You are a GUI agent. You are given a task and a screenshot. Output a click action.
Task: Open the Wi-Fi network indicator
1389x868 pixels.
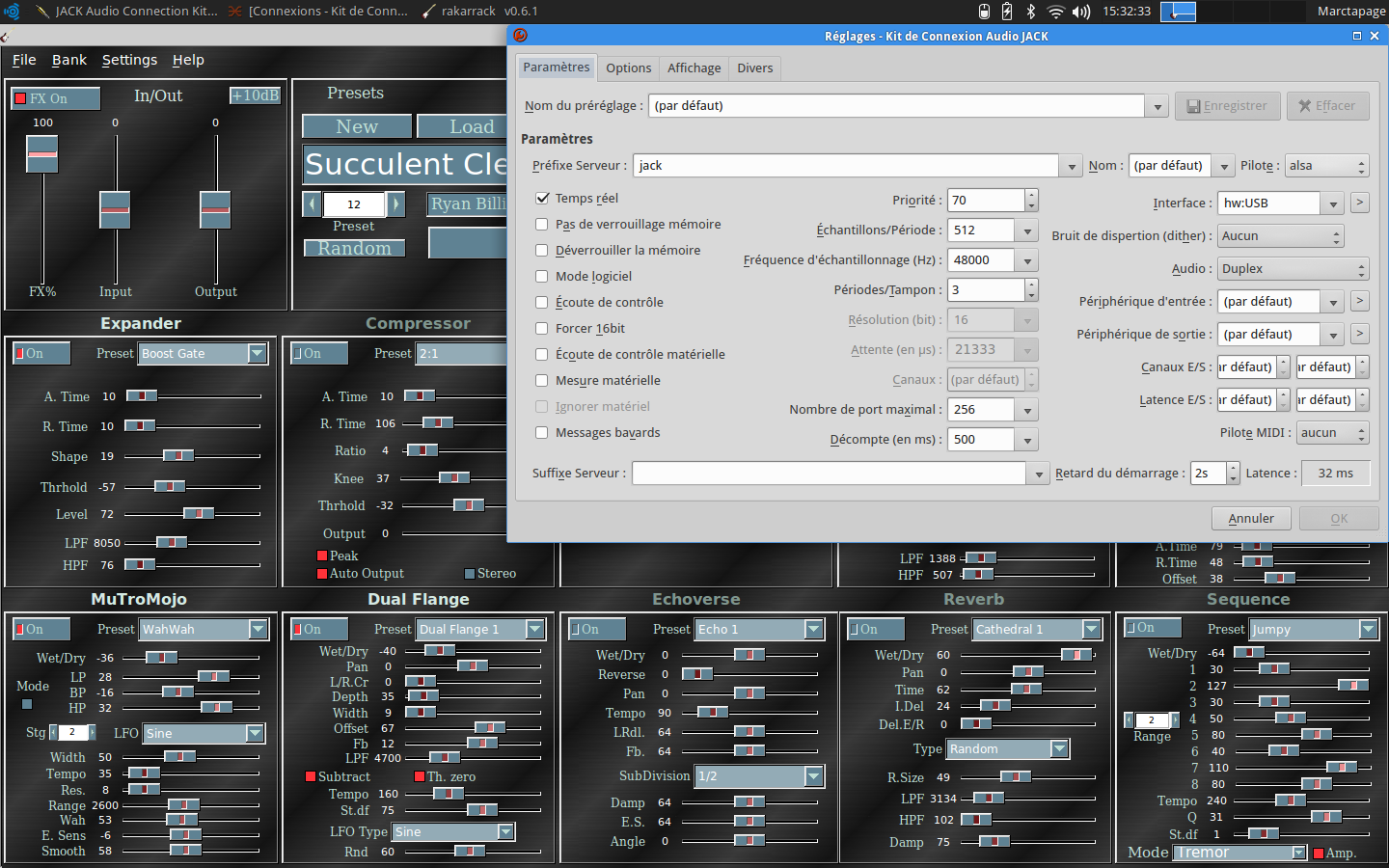click(1055, 12)
